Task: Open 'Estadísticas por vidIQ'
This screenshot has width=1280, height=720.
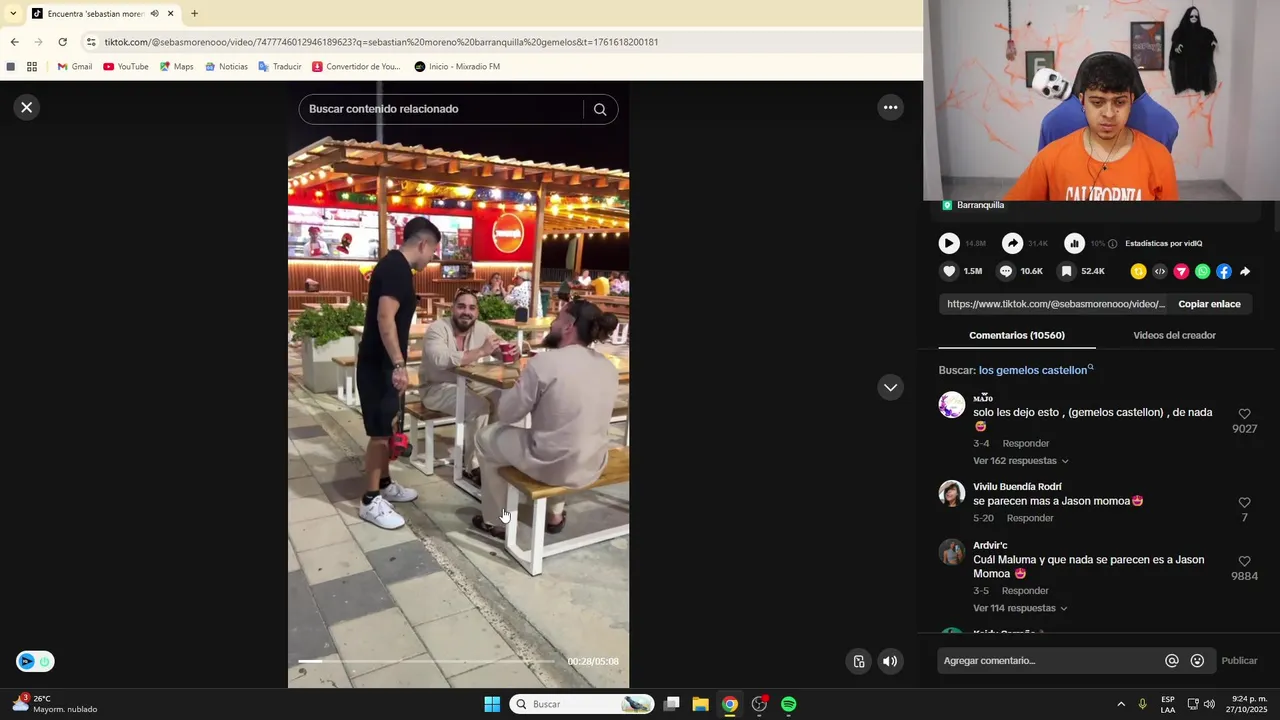Action: [x=1163, y=244]
